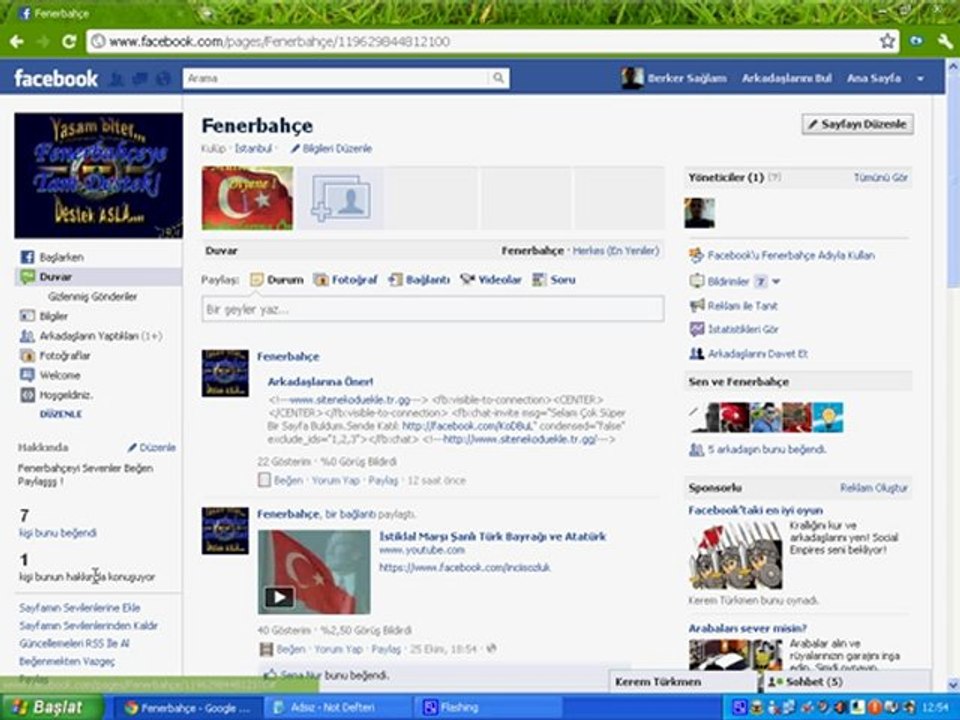Choose Soru share option
The width and height of the screenshot is (960, 720).
click(554, 280)
